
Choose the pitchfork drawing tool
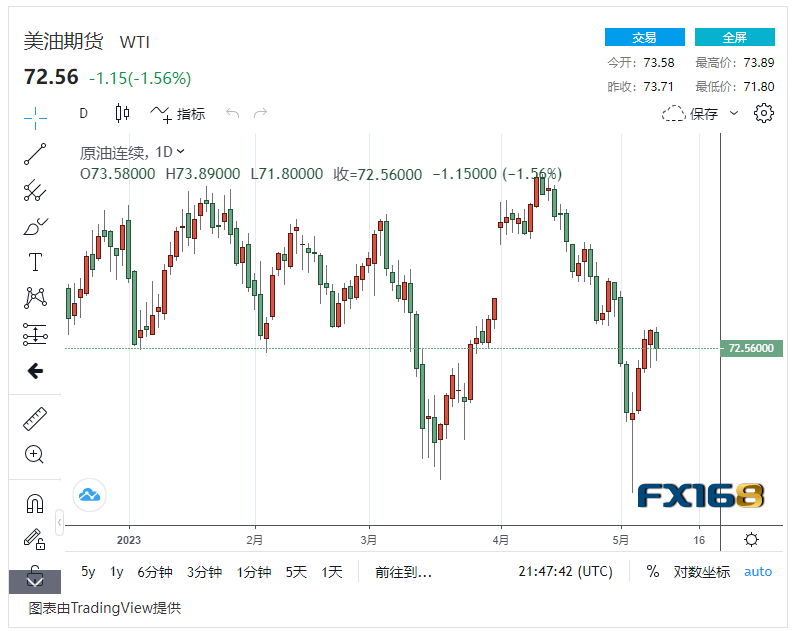35,190
